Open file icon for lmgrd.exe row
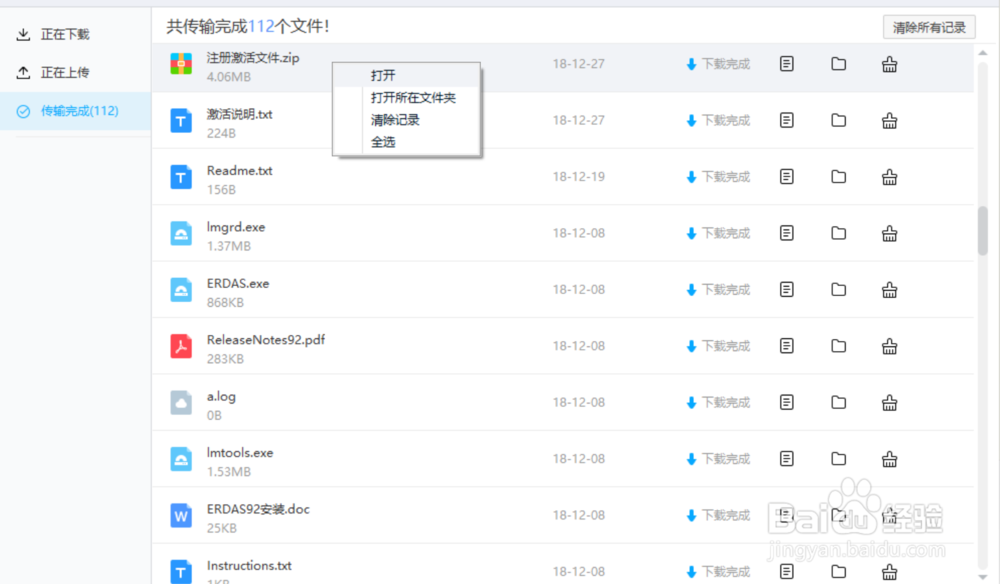 (x=786, y=233)
